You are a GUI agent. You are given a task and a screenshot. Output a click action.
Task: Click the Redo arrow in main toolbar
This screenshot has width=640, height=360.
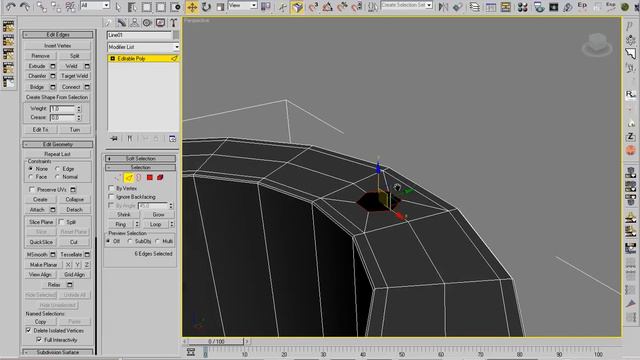point(24,7)
